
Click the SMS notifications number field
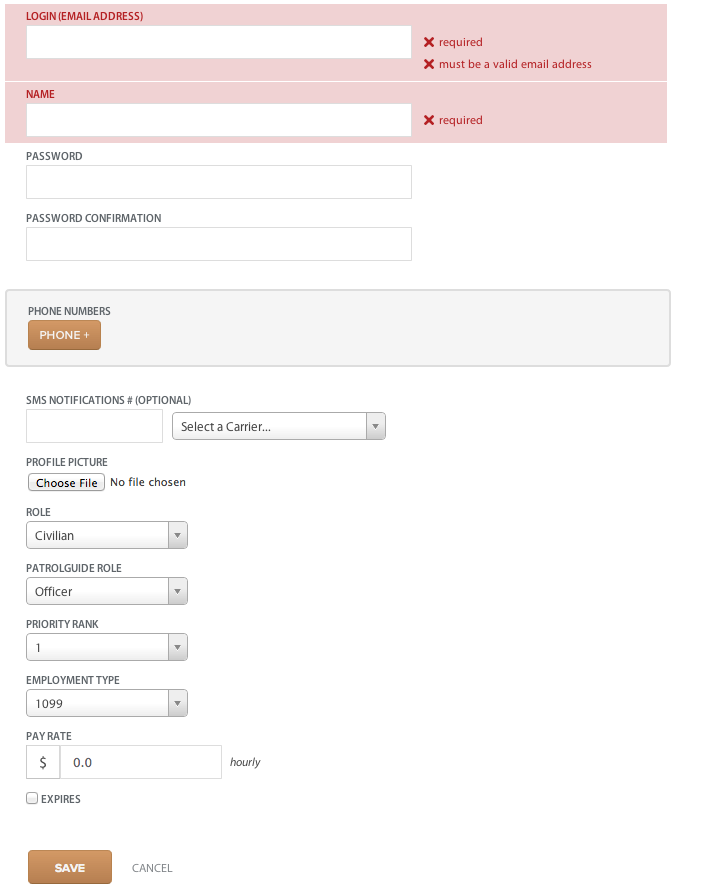point(94,426)
